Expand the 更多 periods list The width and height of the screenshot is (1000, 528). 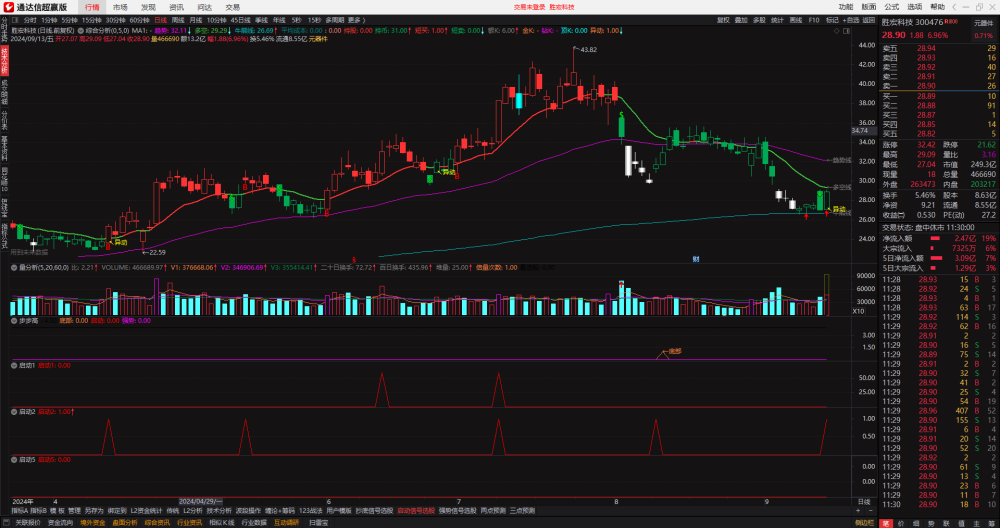pos(356,20)
